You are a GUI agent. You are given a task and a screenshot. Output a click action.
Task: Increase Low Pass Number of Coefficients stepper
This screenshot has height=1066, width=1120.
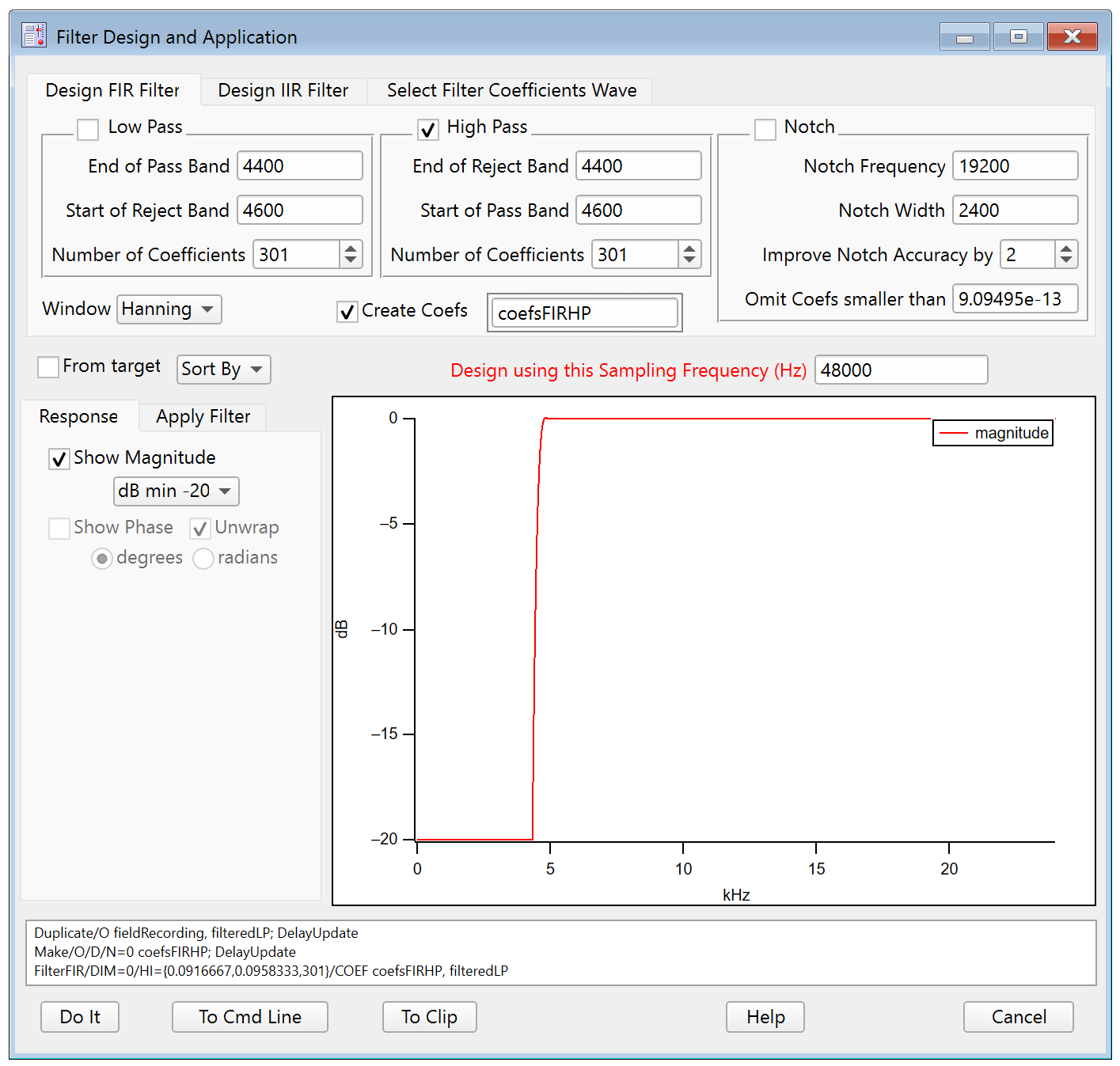click(x=351, y=248)
